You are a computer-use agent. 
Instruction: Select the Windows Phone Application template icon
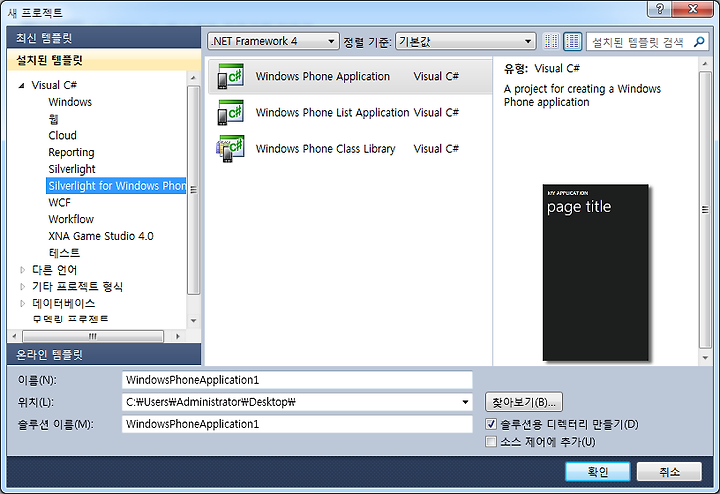point(231,76)
